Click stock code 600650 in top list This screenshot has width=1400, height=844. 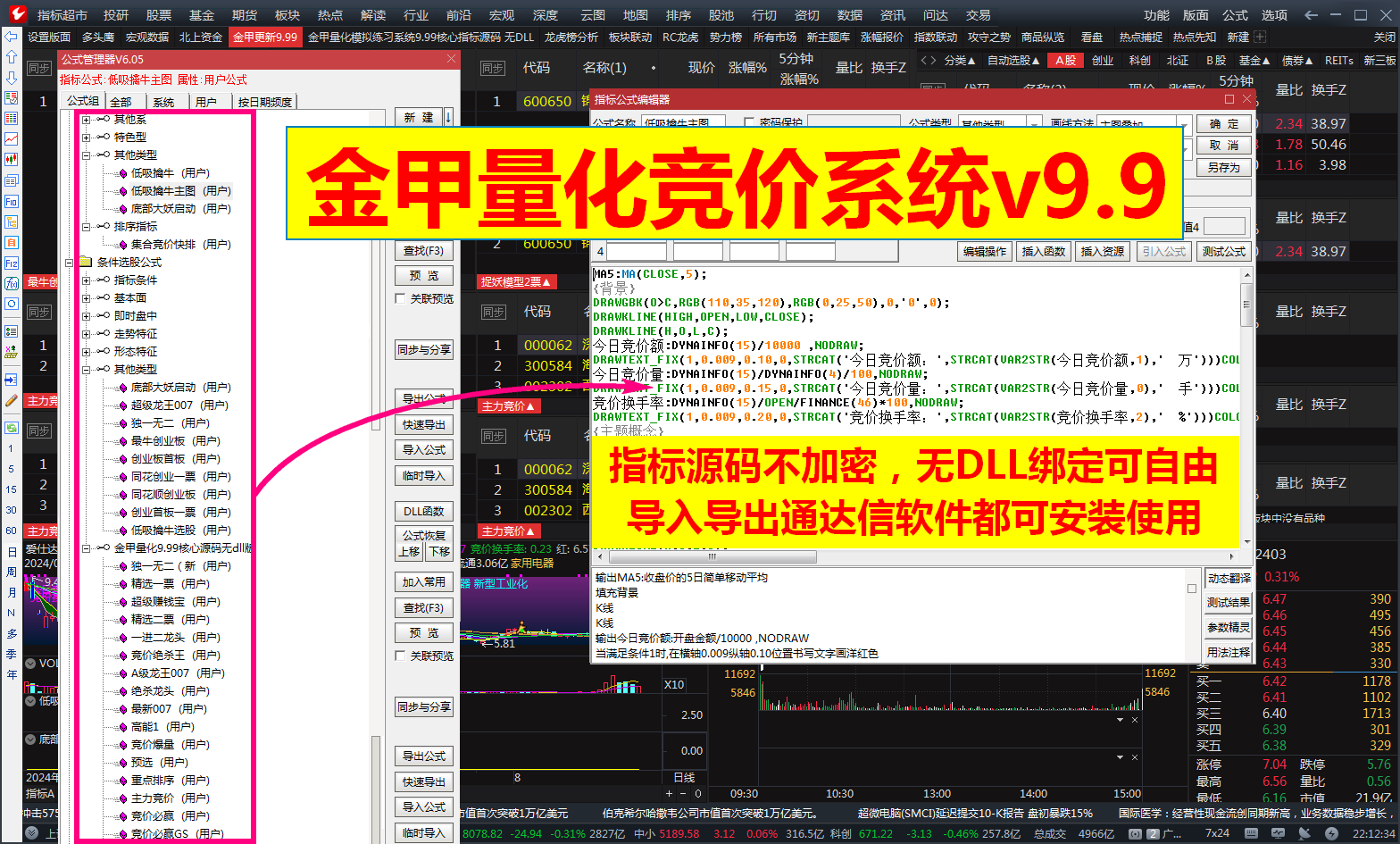547,101
